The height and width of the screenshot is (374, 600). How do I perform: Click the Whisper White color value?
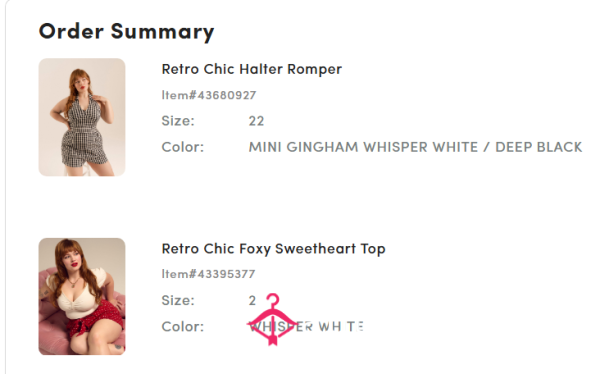306,327
